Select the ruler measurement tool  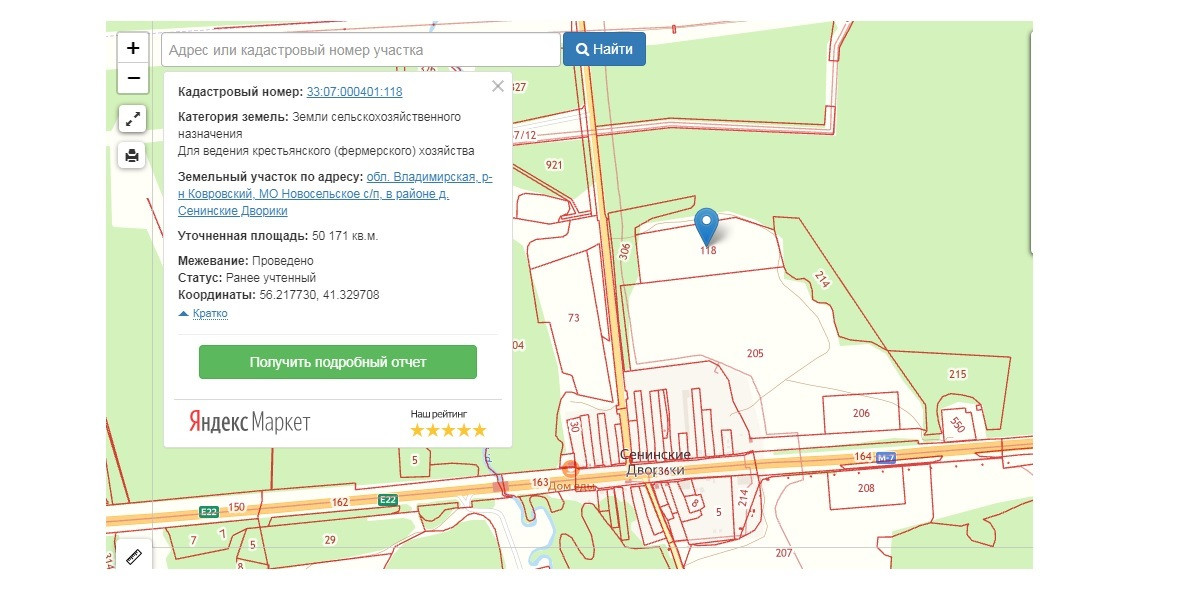coord(134,557)
